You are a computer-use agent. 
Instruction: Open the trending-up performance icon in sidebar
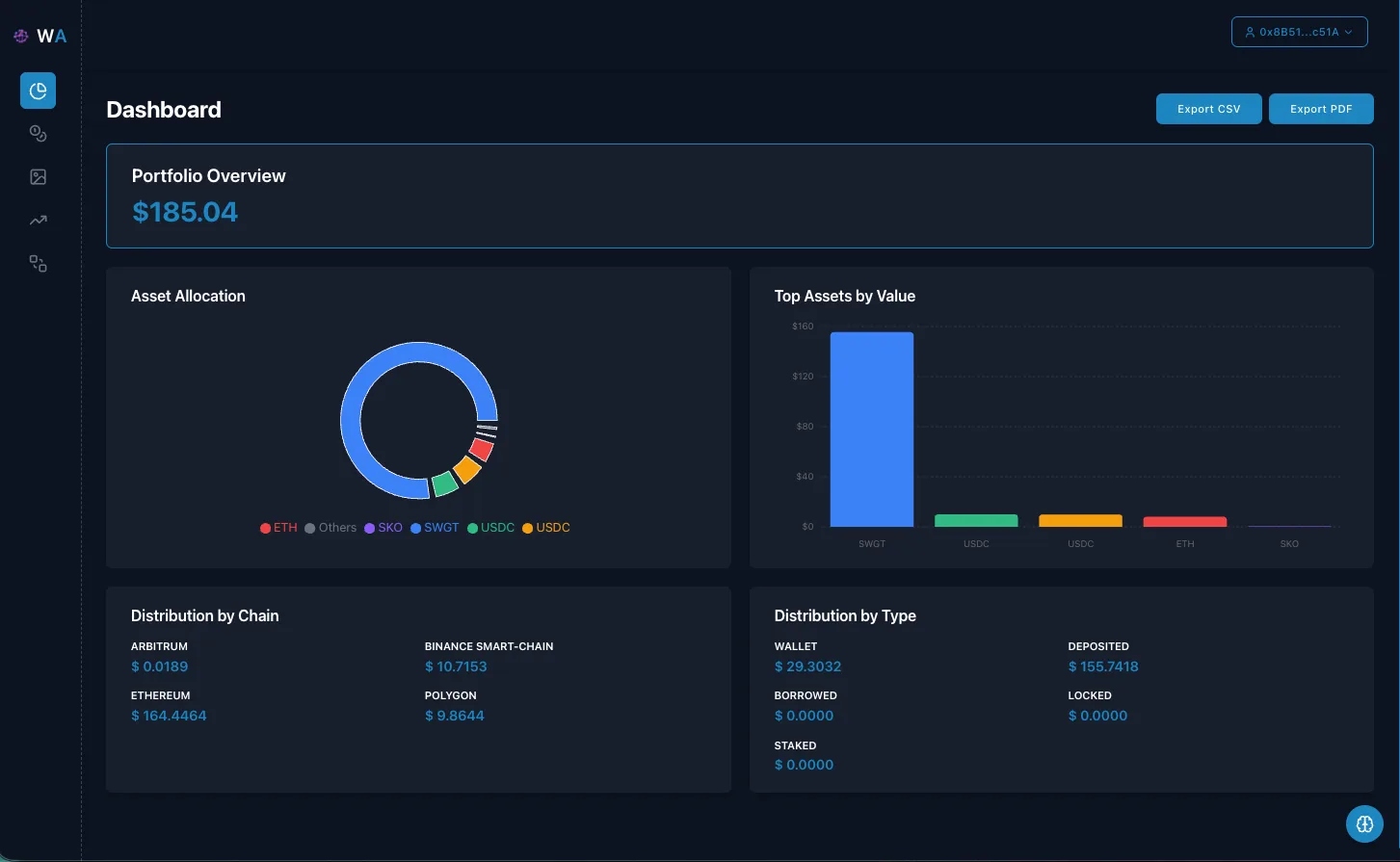[38, 220]
